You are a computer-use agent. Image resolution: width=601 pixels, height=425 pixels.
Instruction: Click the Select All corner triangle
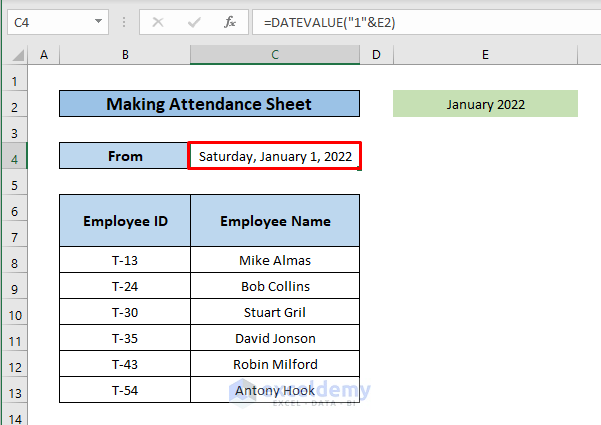[x=16, y=56]
